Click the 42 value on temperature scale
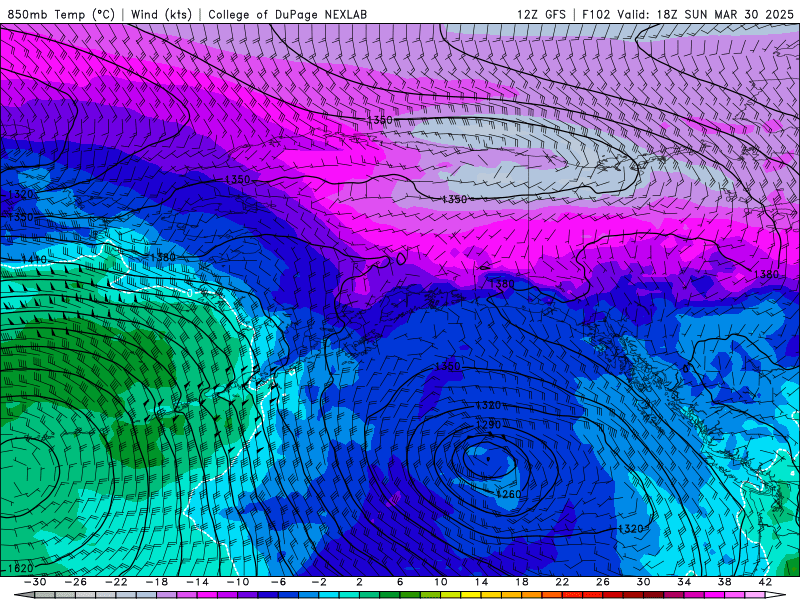 click(x=765, y=582)
